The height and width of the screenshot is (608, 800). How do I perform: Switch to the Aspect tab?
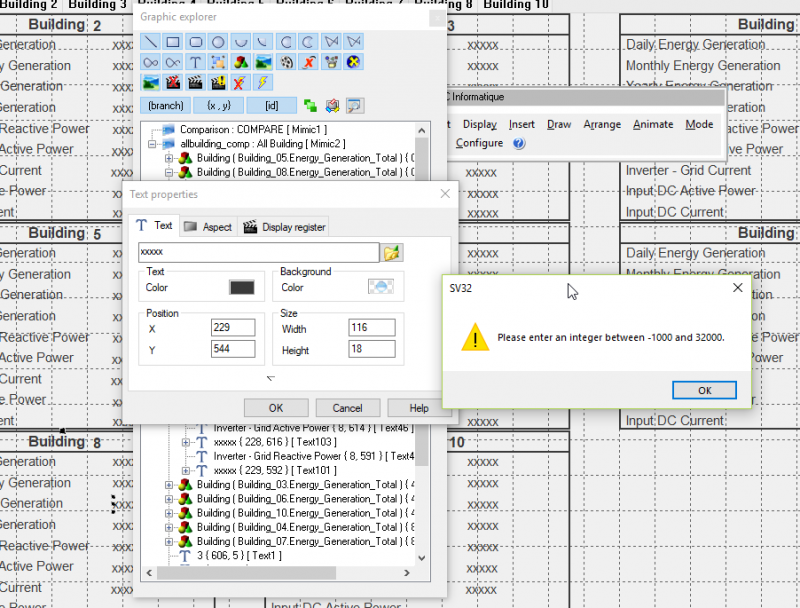[x=208, y=227]
